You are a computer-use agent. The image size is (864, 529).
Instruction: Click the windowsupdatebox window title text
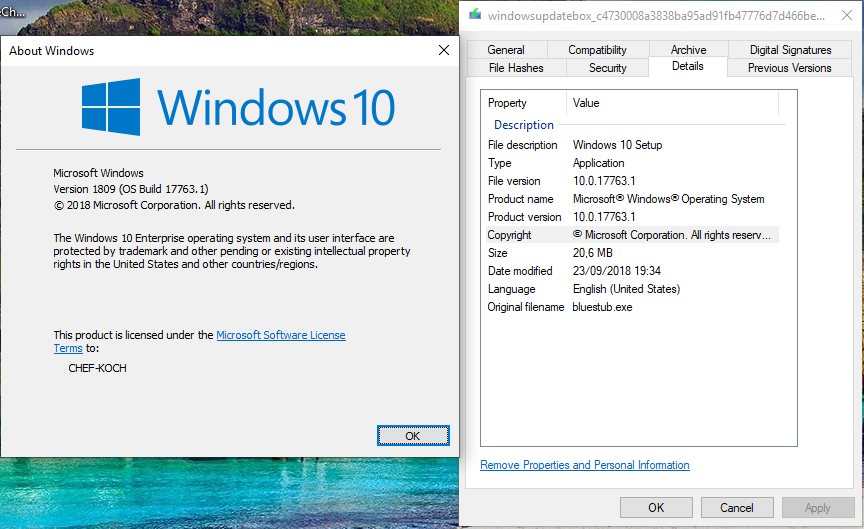coord(656,16)
